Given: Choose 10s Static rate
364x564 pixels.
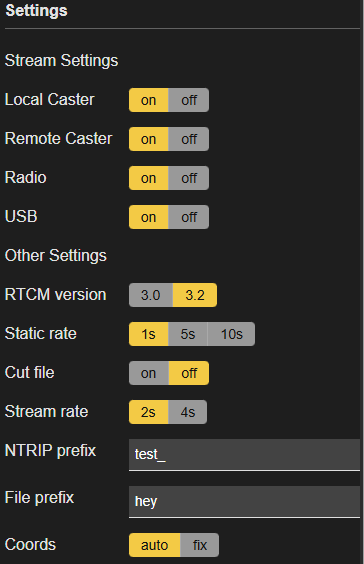Looking at the screenshot, I should (231, 334).
